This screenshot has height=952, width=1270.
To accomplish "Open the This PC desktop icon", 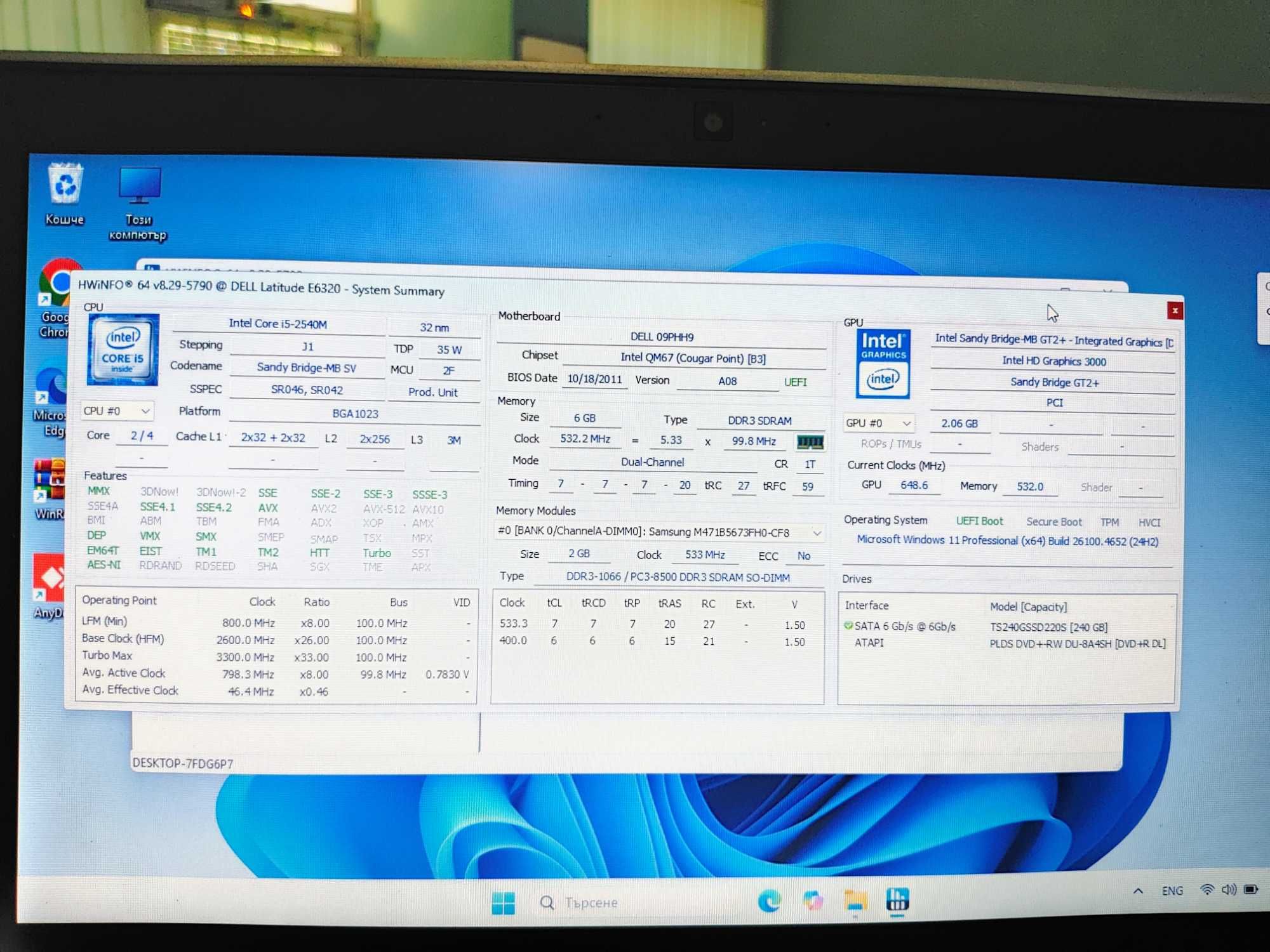I will (138, 203).
